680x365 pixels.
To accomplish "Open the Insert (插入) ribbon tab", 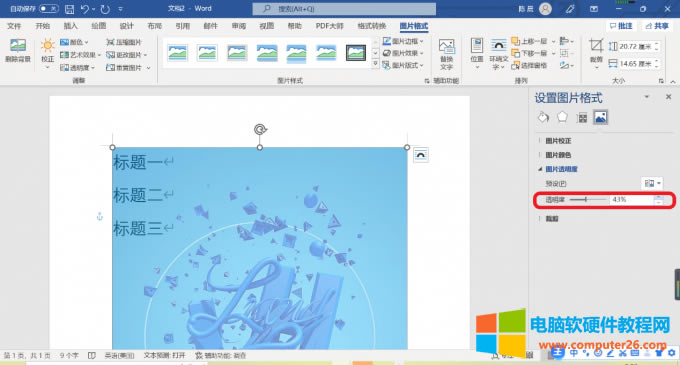I will coord(70,26).
